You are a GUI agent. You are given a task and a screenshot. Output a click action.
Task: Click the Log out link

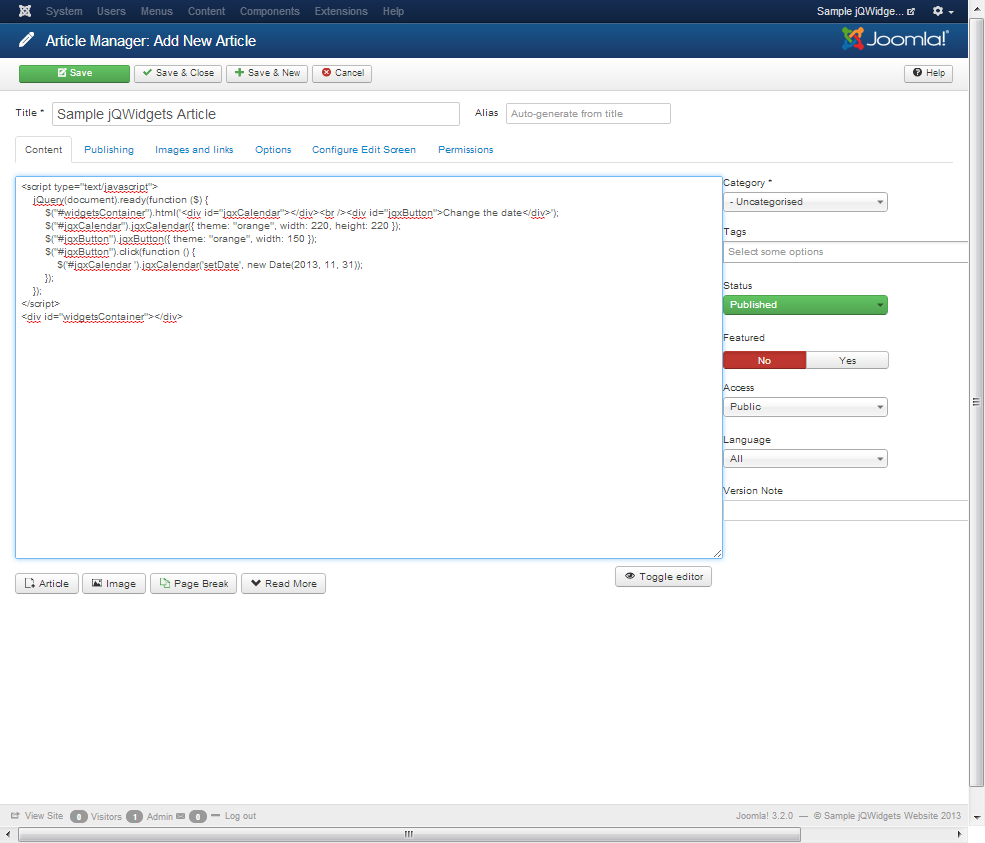pyautogui.click(x=240, y=816)
